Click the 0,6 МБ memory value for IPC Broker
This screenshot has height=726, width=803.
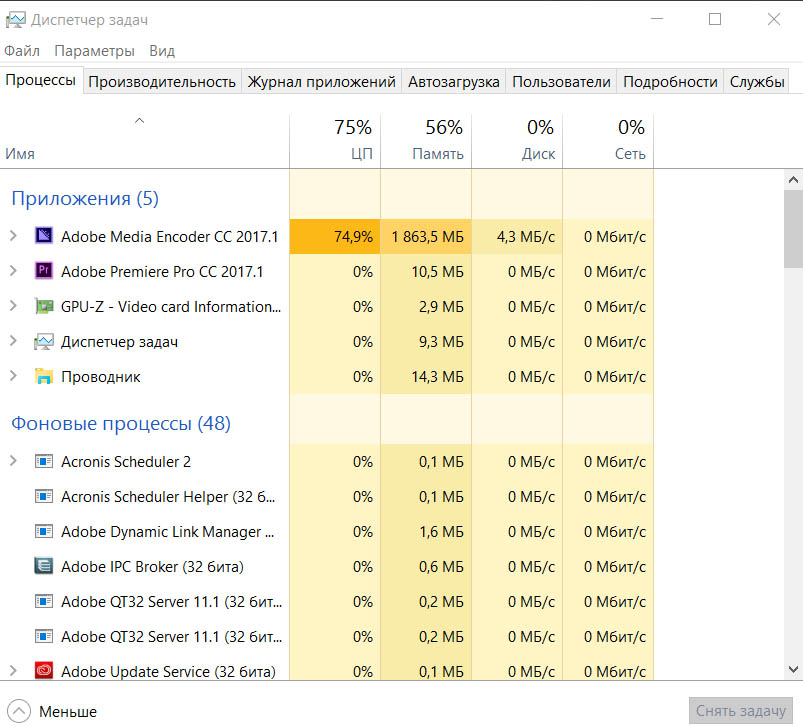pos(426,566)
